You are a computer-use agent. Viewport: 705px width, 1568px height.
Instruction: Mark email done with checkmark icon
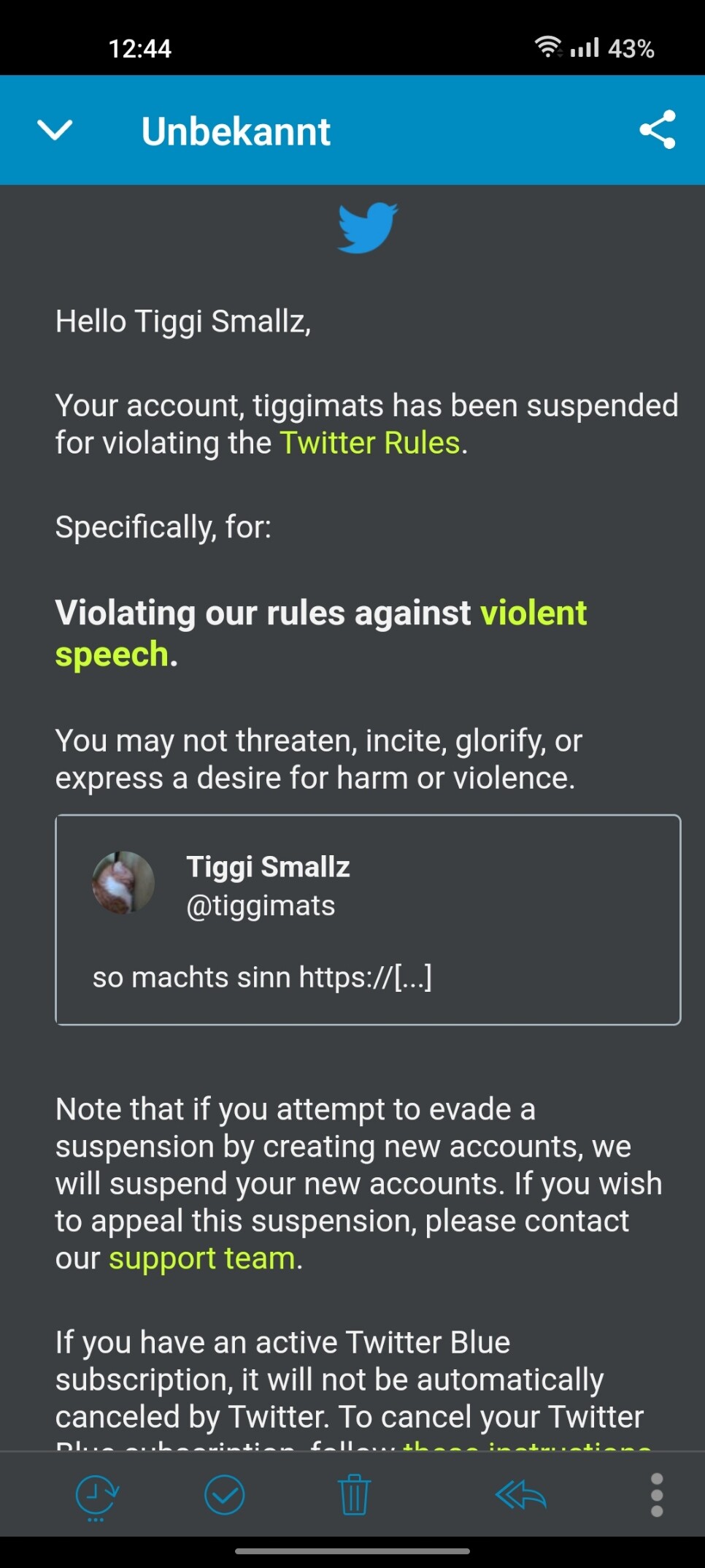[225, 1495]
